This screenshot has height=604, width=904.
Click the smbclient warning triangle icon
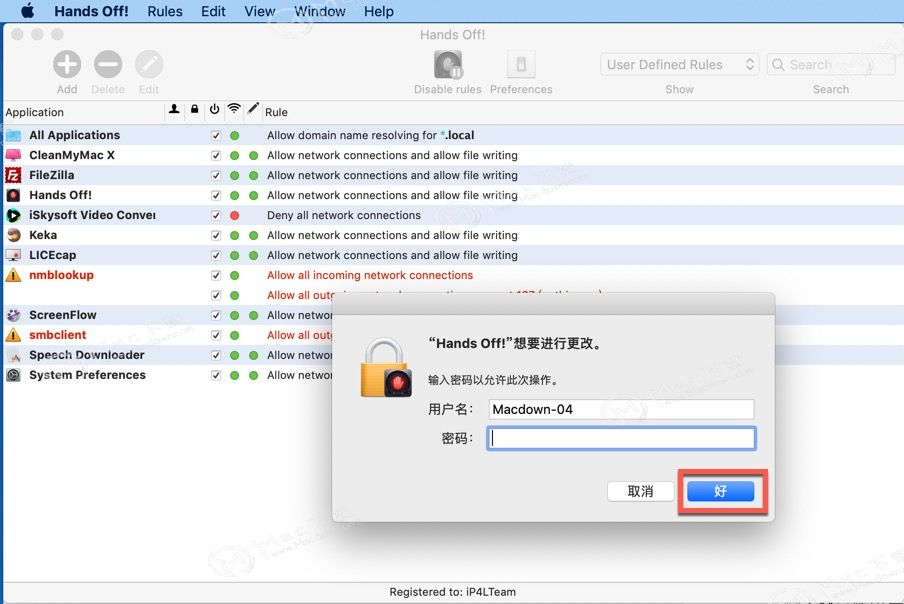[x=13, y=335]
